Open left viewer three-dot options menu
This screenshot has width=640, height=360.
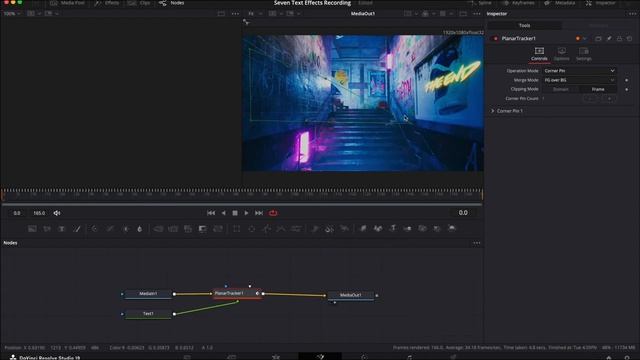coord(235,13)
